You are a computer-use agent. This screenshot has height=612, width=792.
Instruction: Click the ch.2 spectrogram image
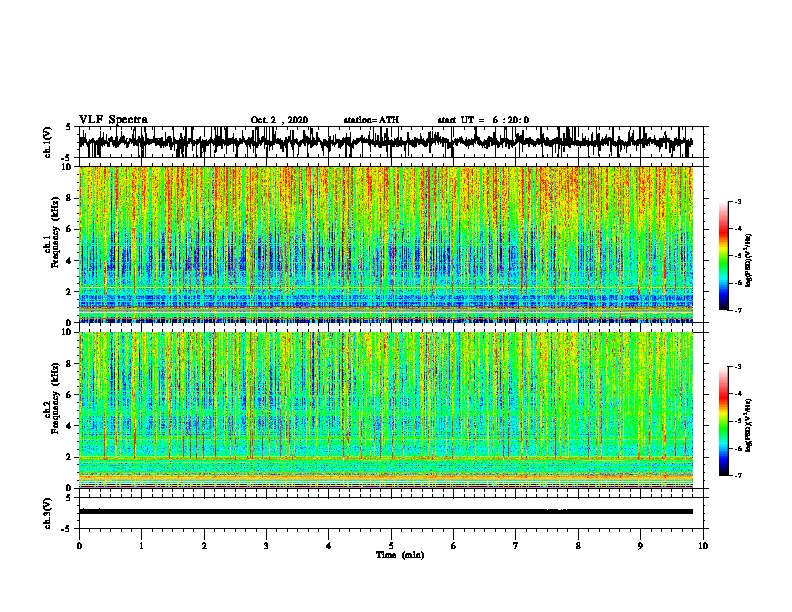pyautogui.click(x=386, y=410)
